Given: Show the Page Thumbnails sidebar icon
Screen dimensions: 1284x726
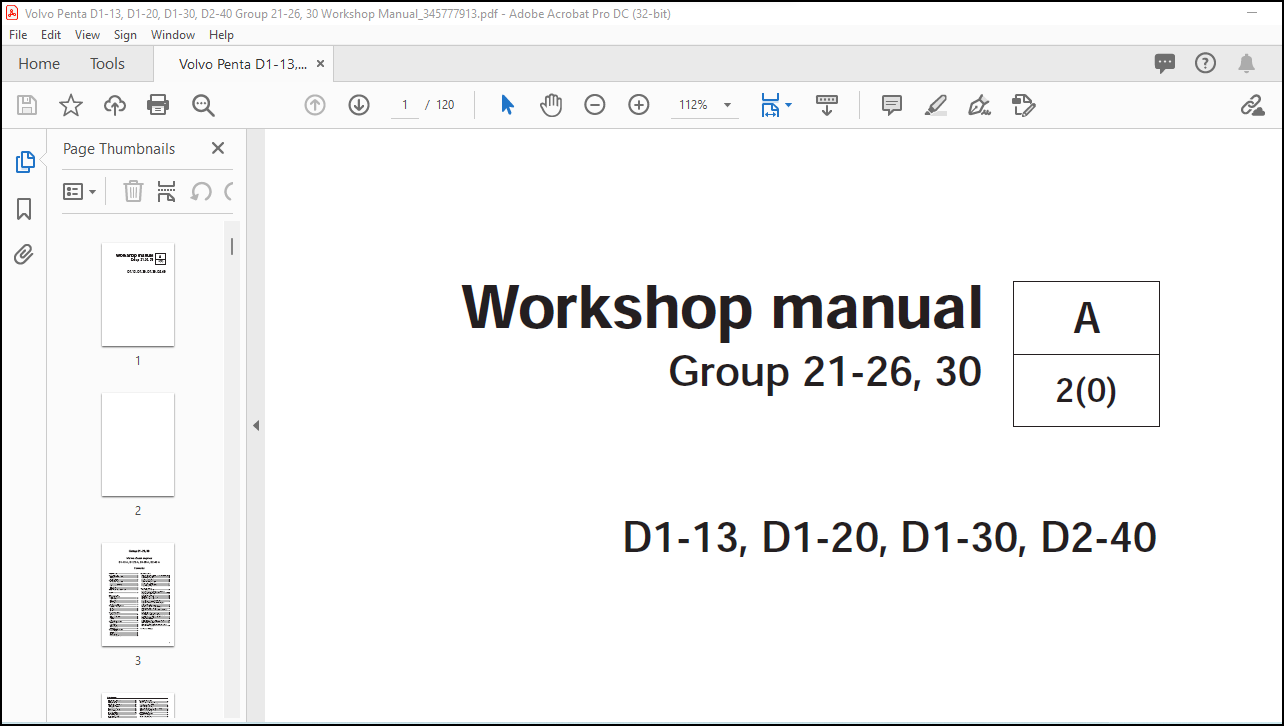Looking at the screenshot, I should pos(25,162).
